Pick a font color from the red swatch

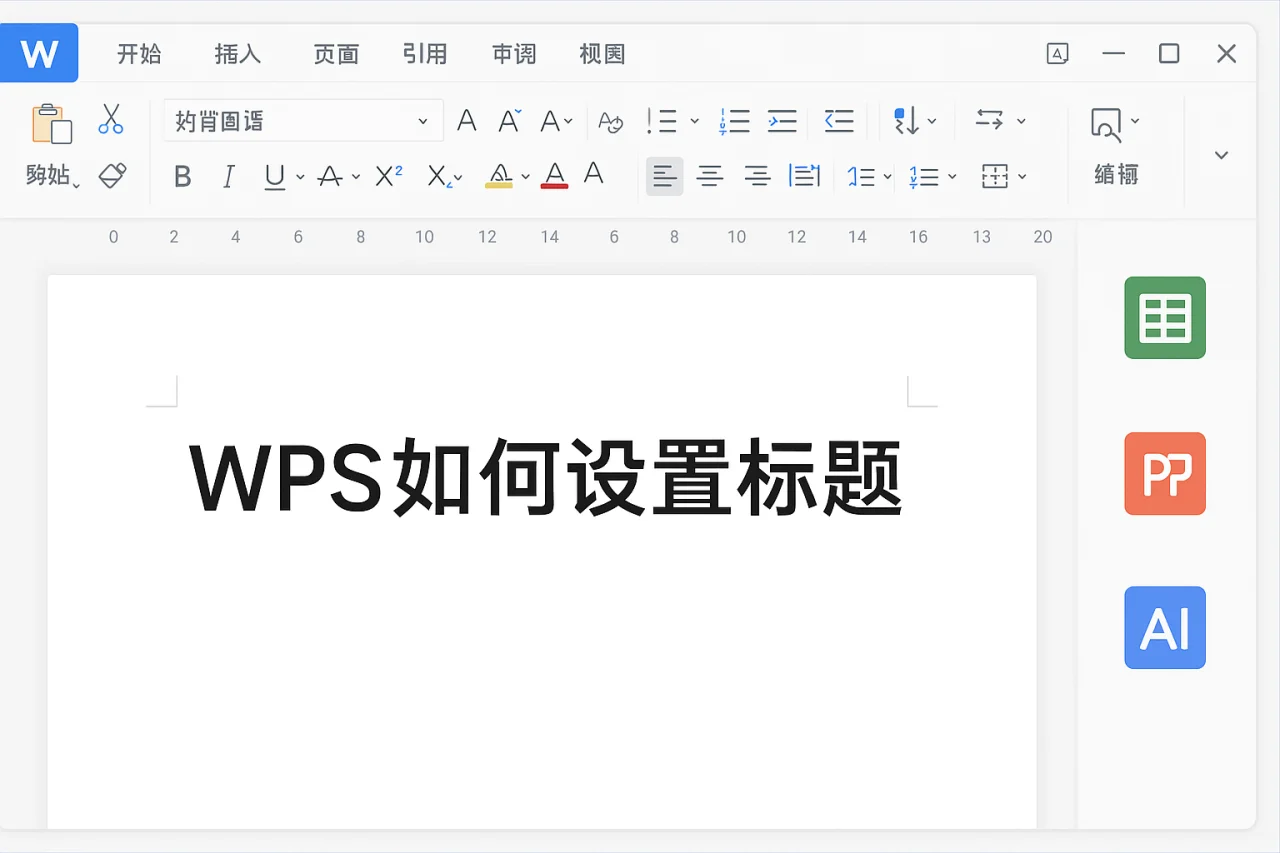point(553,176)
